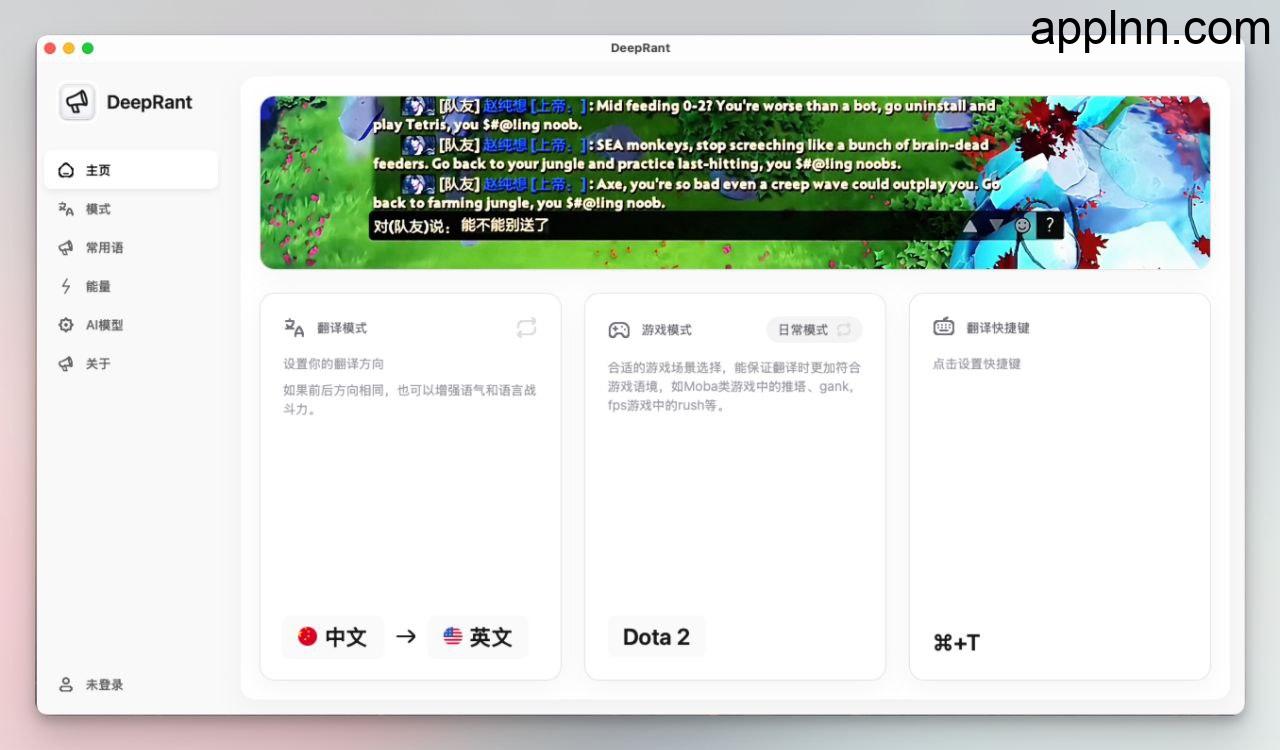Image resolution: width=1280 pixels, height=750 pixels.
Task: Click the 能不能别送了 chat input text
Action: 505,225
